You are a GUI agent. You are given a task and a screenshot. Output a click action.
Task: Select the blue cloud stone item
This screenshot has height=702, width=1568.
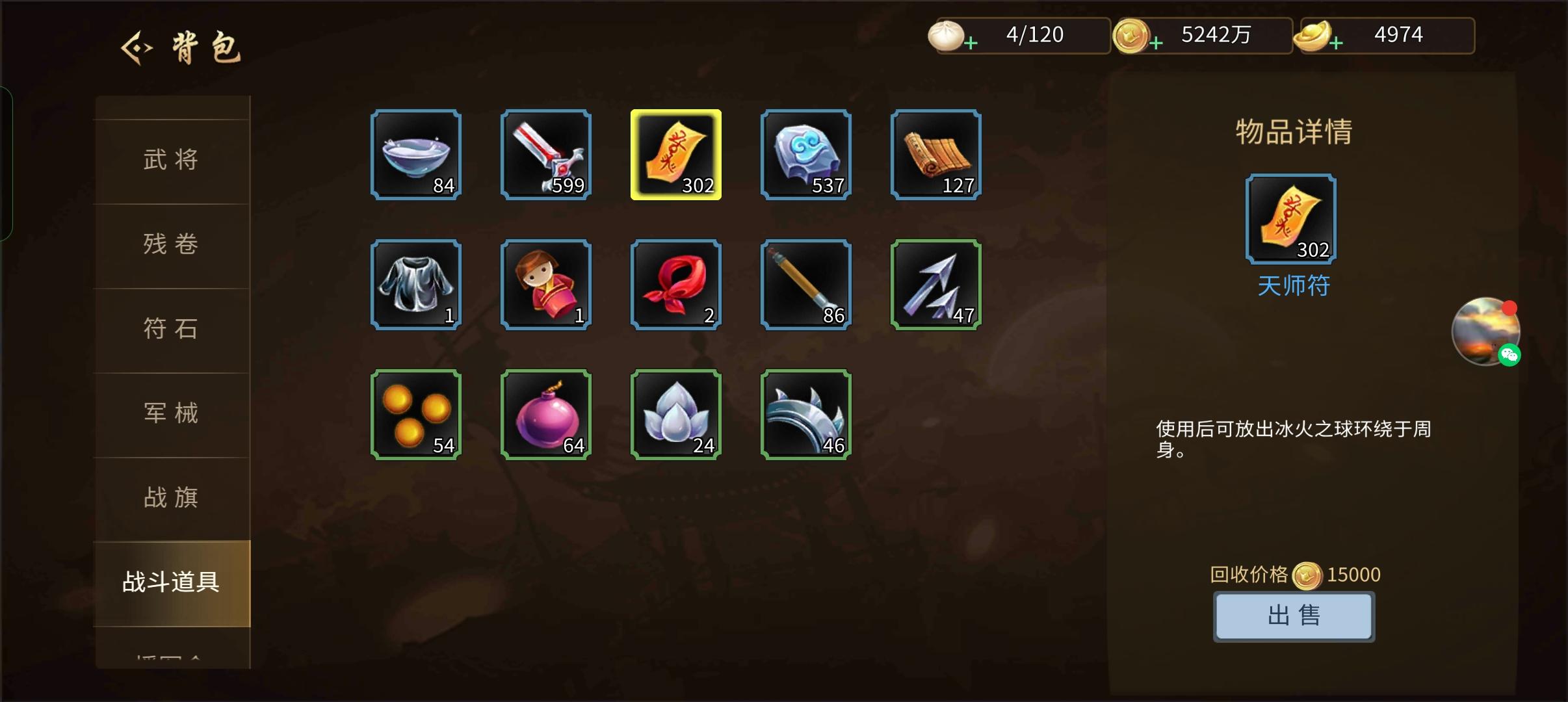pos(806,155)
